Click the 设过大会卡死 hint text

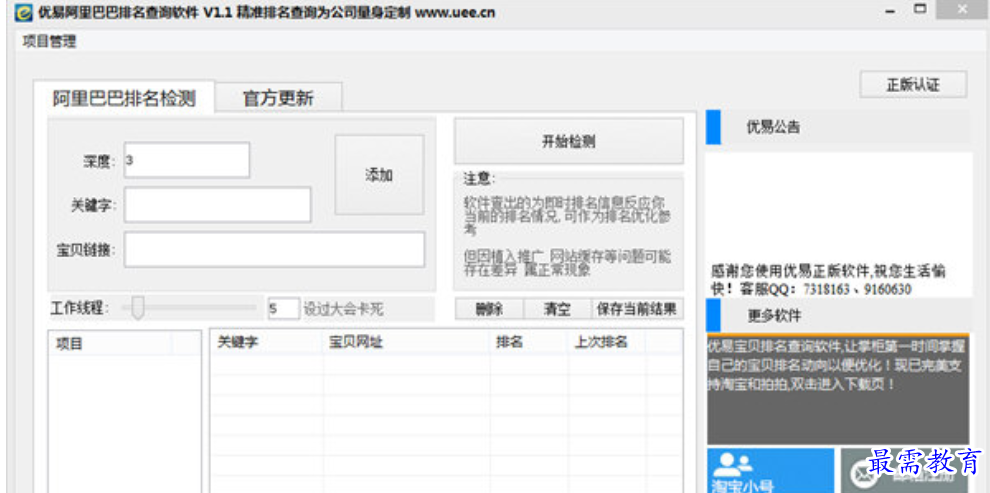pyautogui.click(x=343, y=309)
